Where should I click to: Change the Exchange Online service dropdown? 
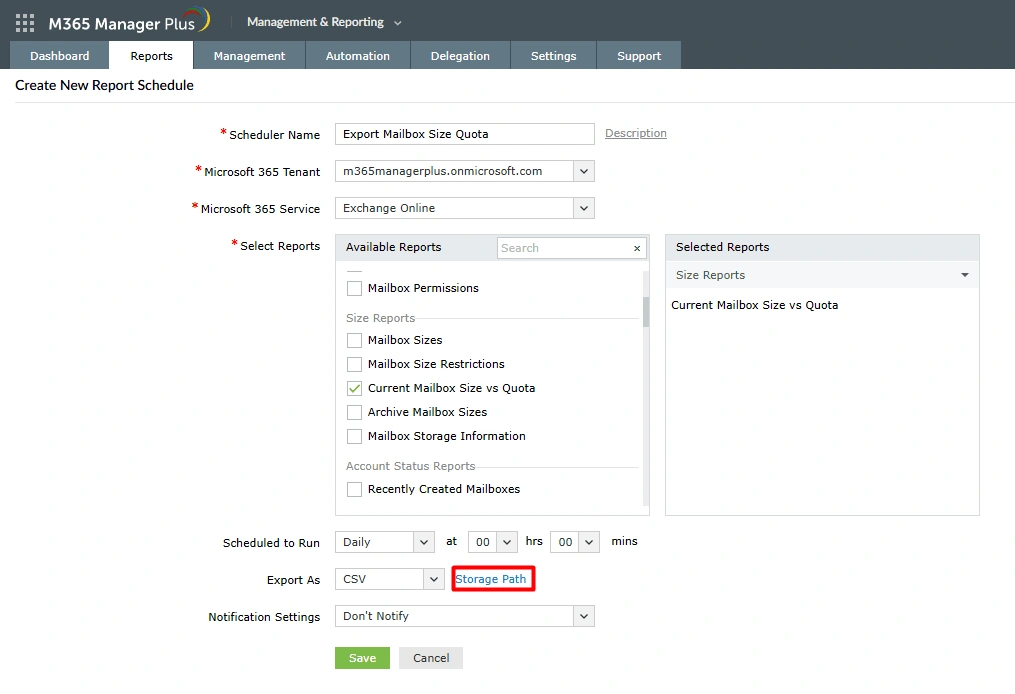pyautogui.click(x=583, y=208)
